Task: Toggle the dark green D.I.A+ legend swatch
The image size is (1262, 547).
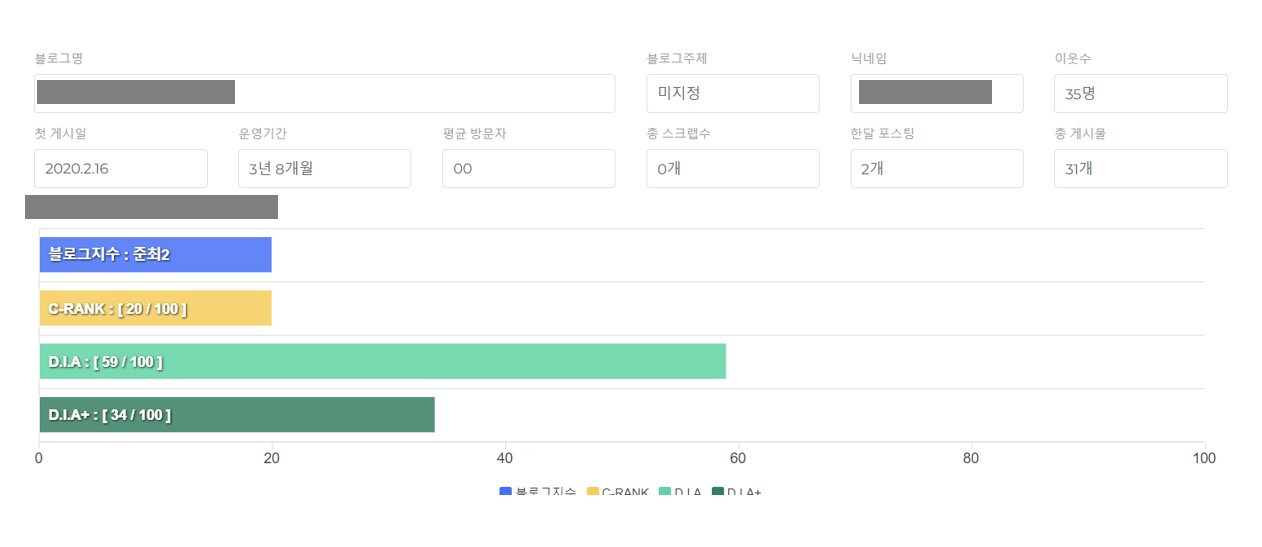Action: tap(717, 492)
